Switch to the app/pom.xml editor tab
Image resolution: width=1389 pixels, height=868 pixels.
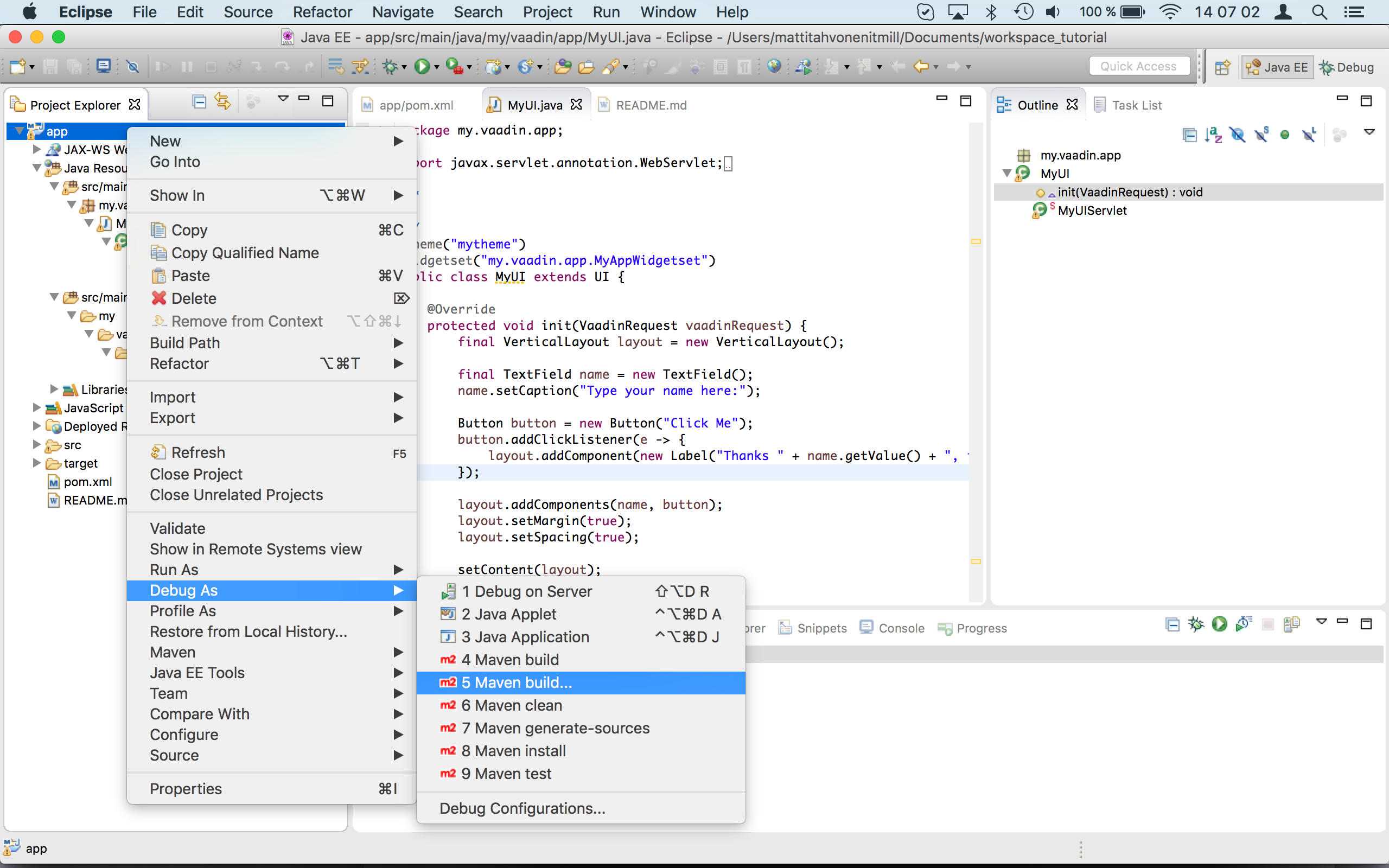coord(409,105)
